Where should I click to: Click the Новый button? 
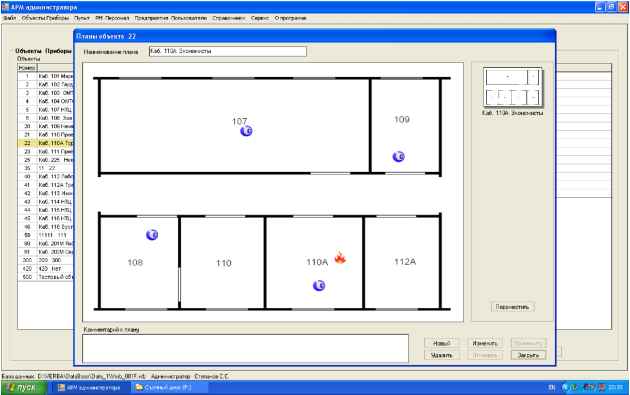[x=442, y=343]
